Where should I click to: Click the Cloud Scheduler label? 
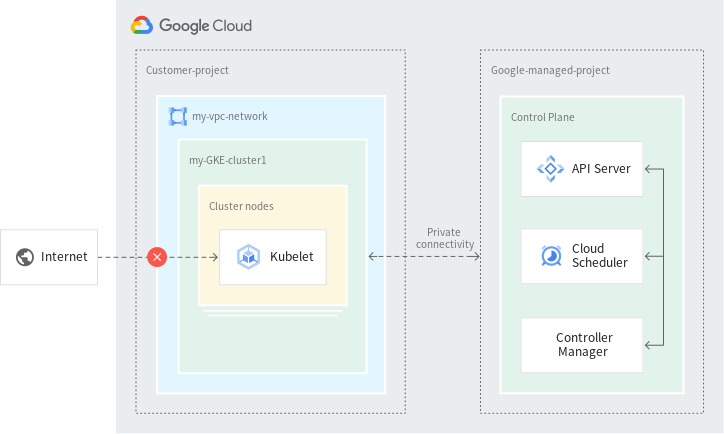599,256
